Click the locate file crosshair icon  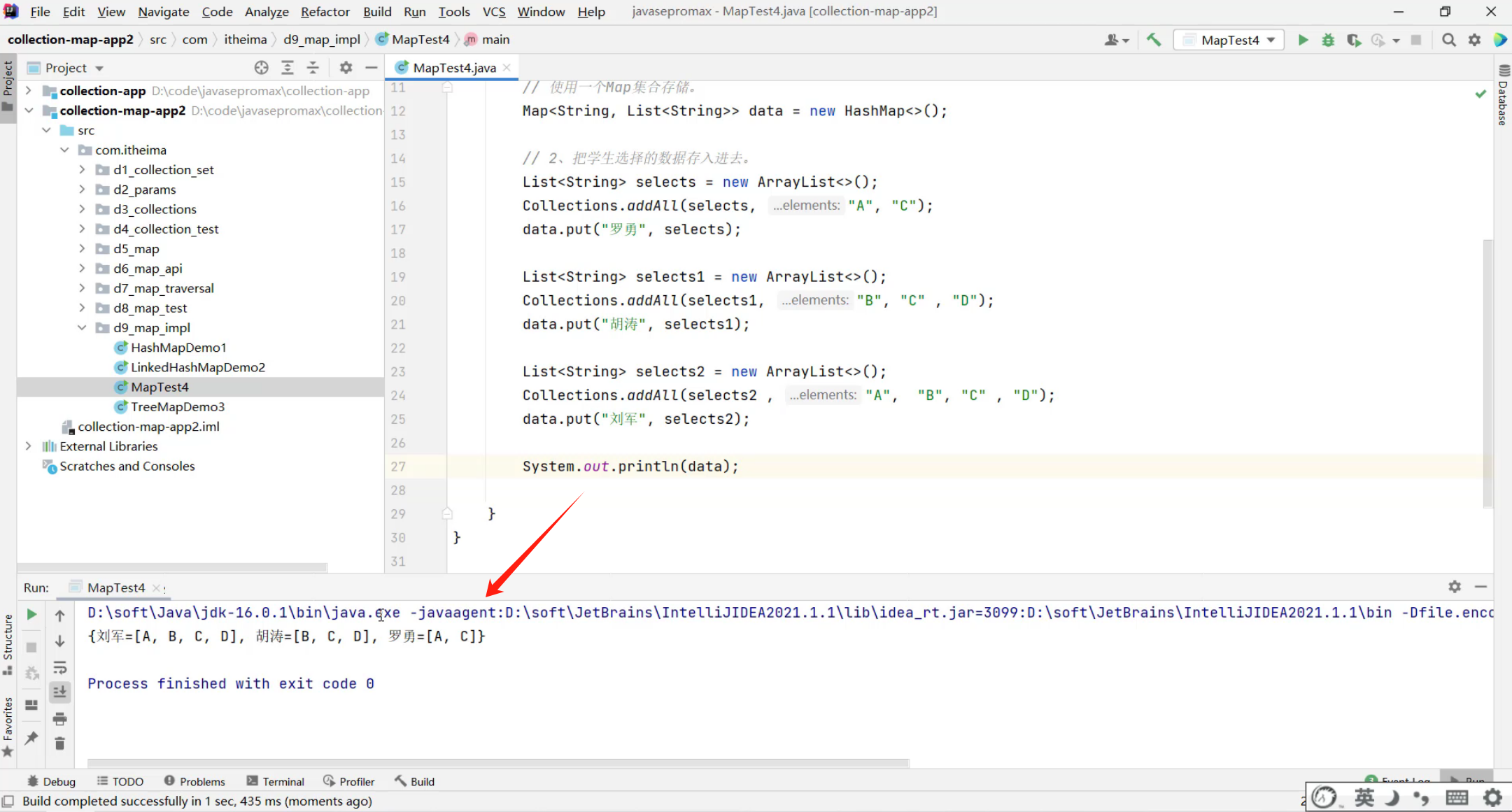(261, 68)
